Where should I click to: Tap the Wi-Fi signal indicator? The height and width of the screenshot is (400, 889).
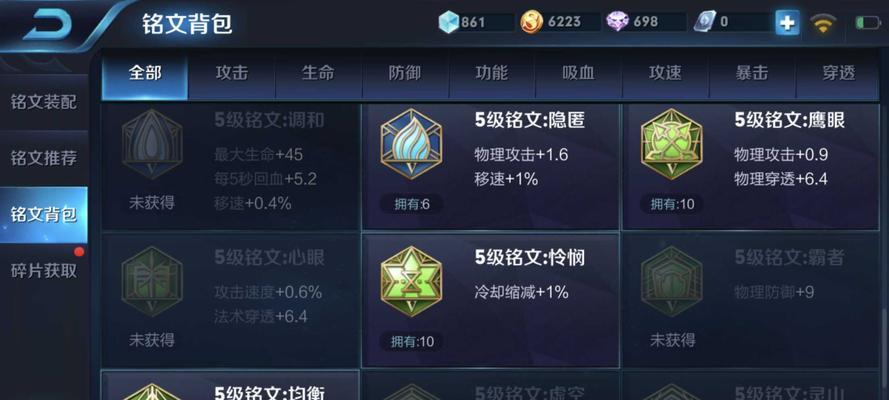(823, 23)
